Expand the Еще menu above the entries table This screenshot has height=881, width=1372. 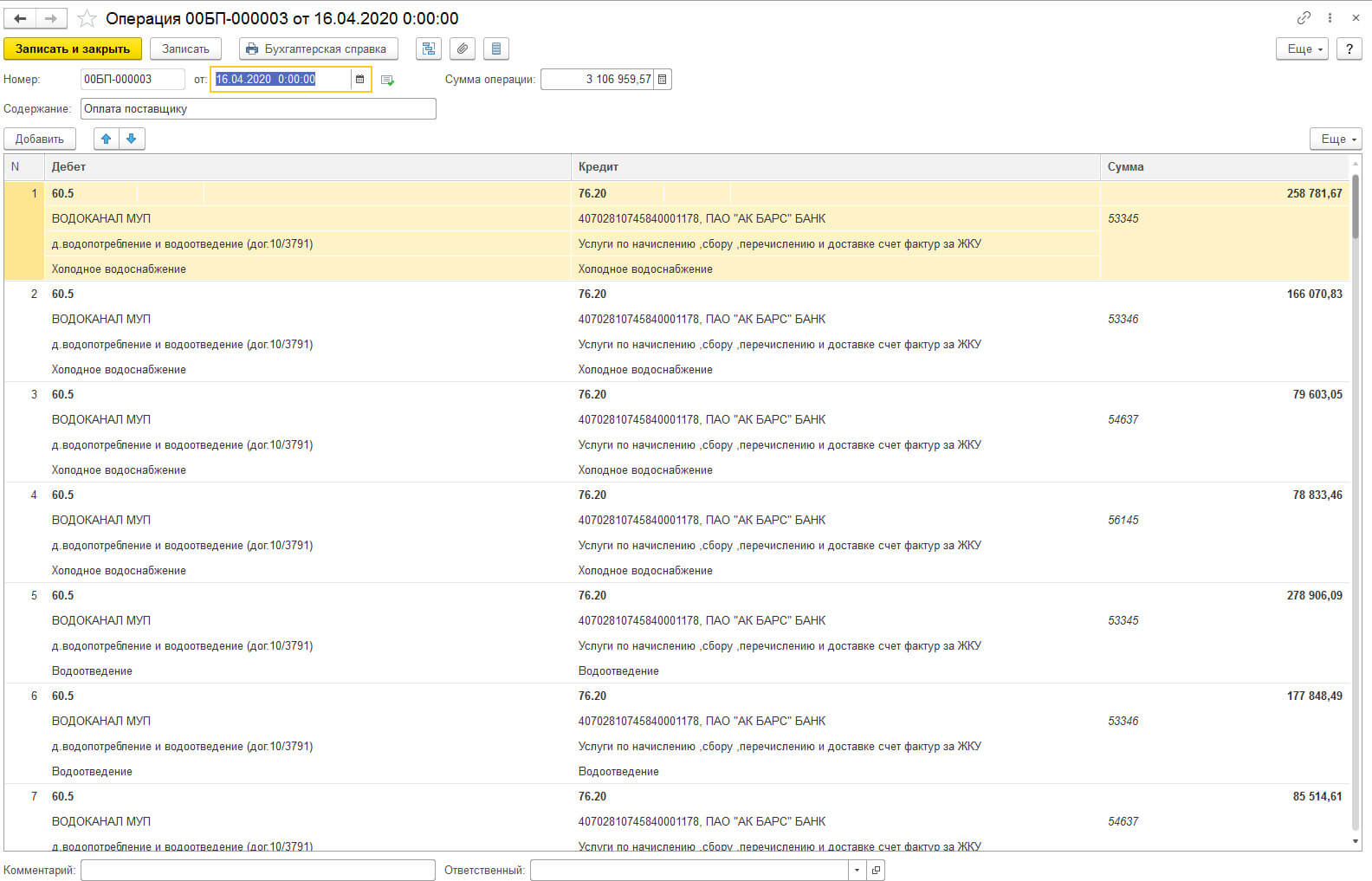(1335, 139)
